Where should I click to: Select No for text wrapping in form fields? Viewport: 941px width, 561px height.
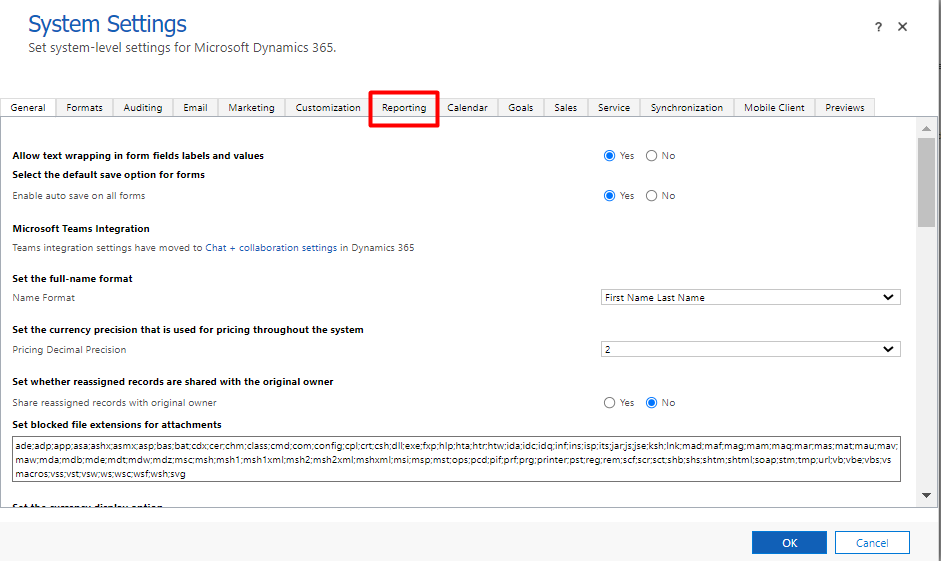[651, 155]
